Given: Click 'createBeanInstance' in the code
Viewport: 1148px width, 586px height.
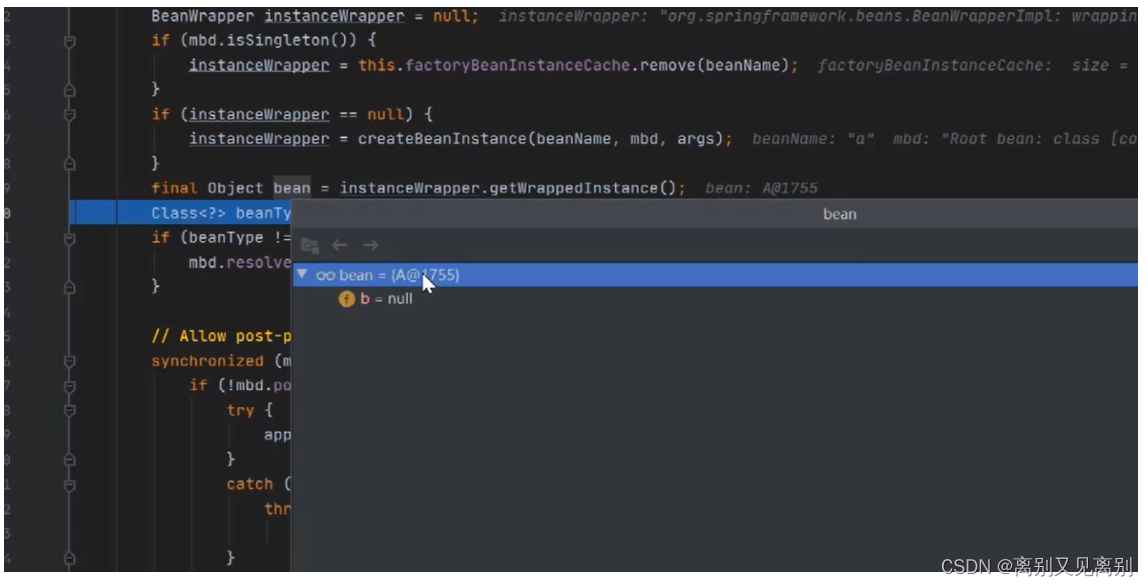Looking at the screenshot, I should 442,139.
